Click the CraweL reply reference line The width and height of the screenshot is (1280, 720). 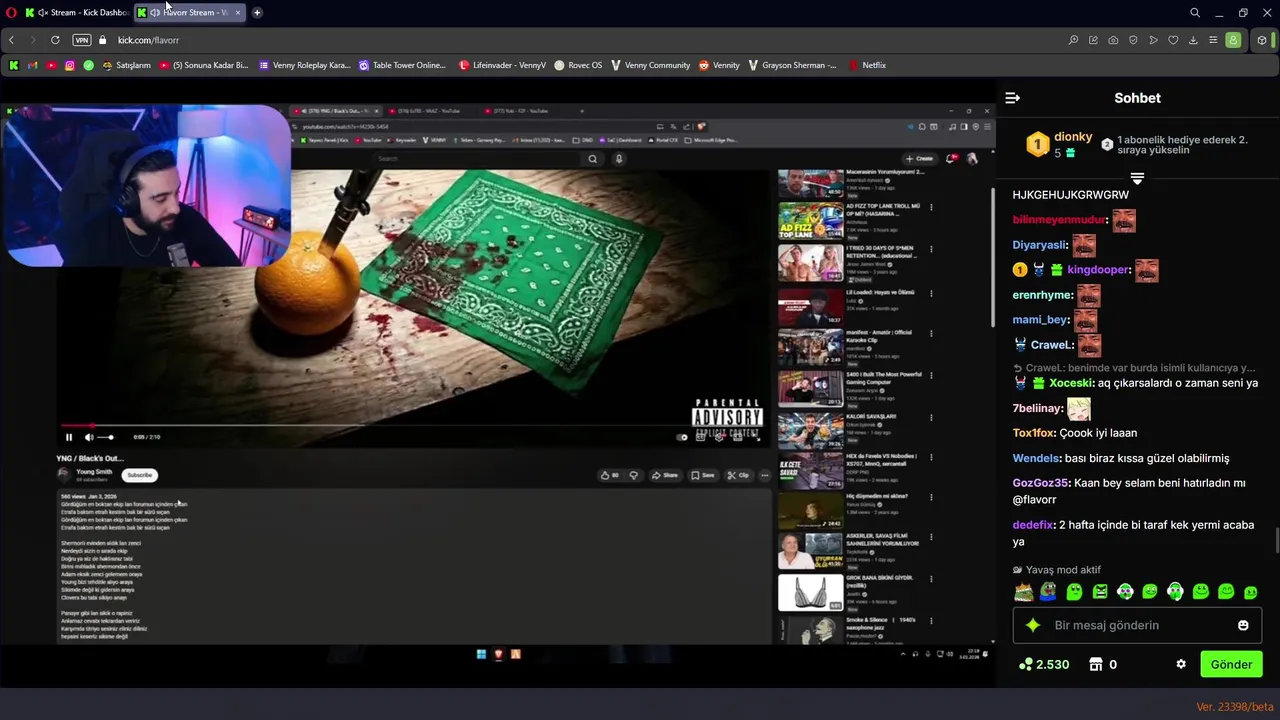pyautogui.click(x=1134, y=368)
